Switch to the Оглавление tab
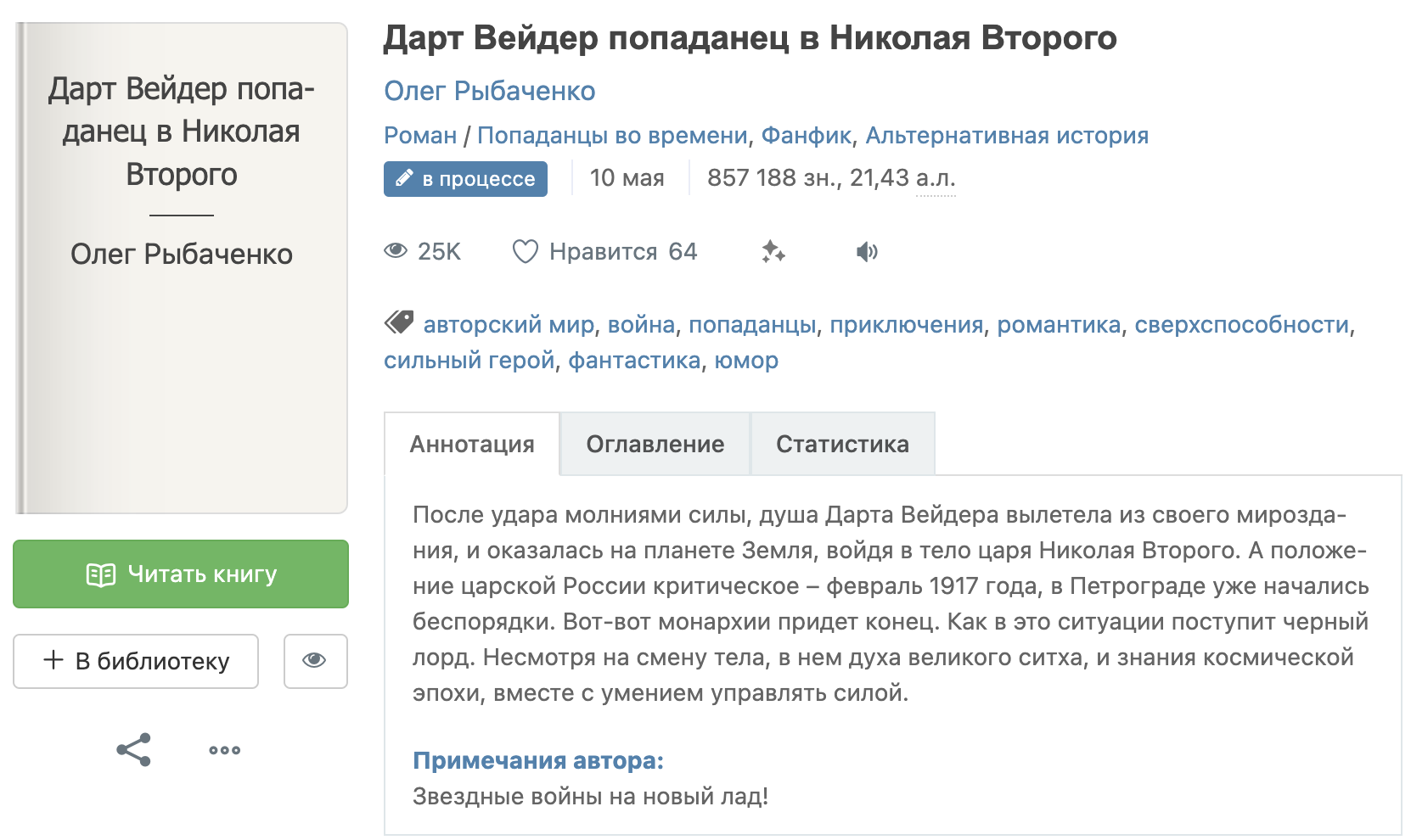The width and height of the screenshot is (1411, 840). coord(655,444)
